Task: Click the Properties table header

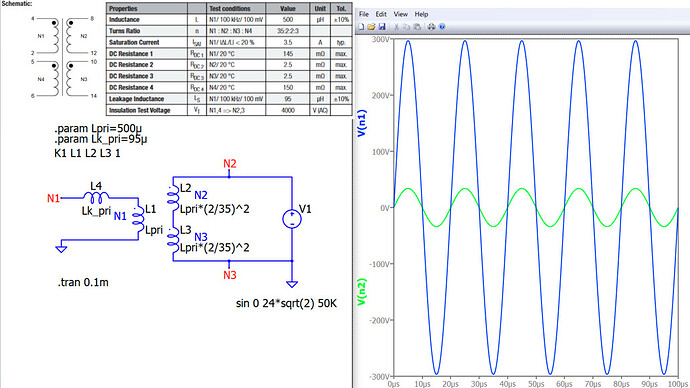Action: pos(123,8)
